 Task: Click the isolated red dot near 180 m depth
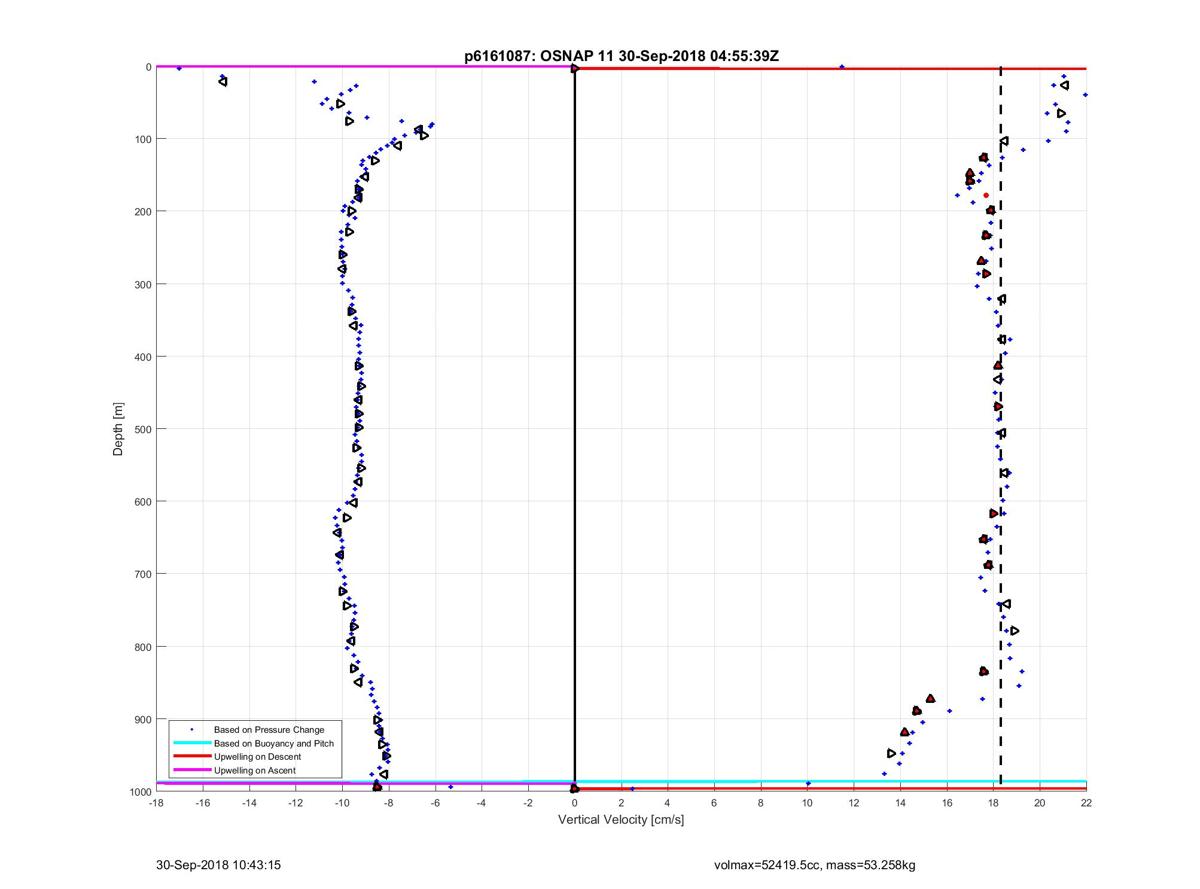[x=986, y=196]
